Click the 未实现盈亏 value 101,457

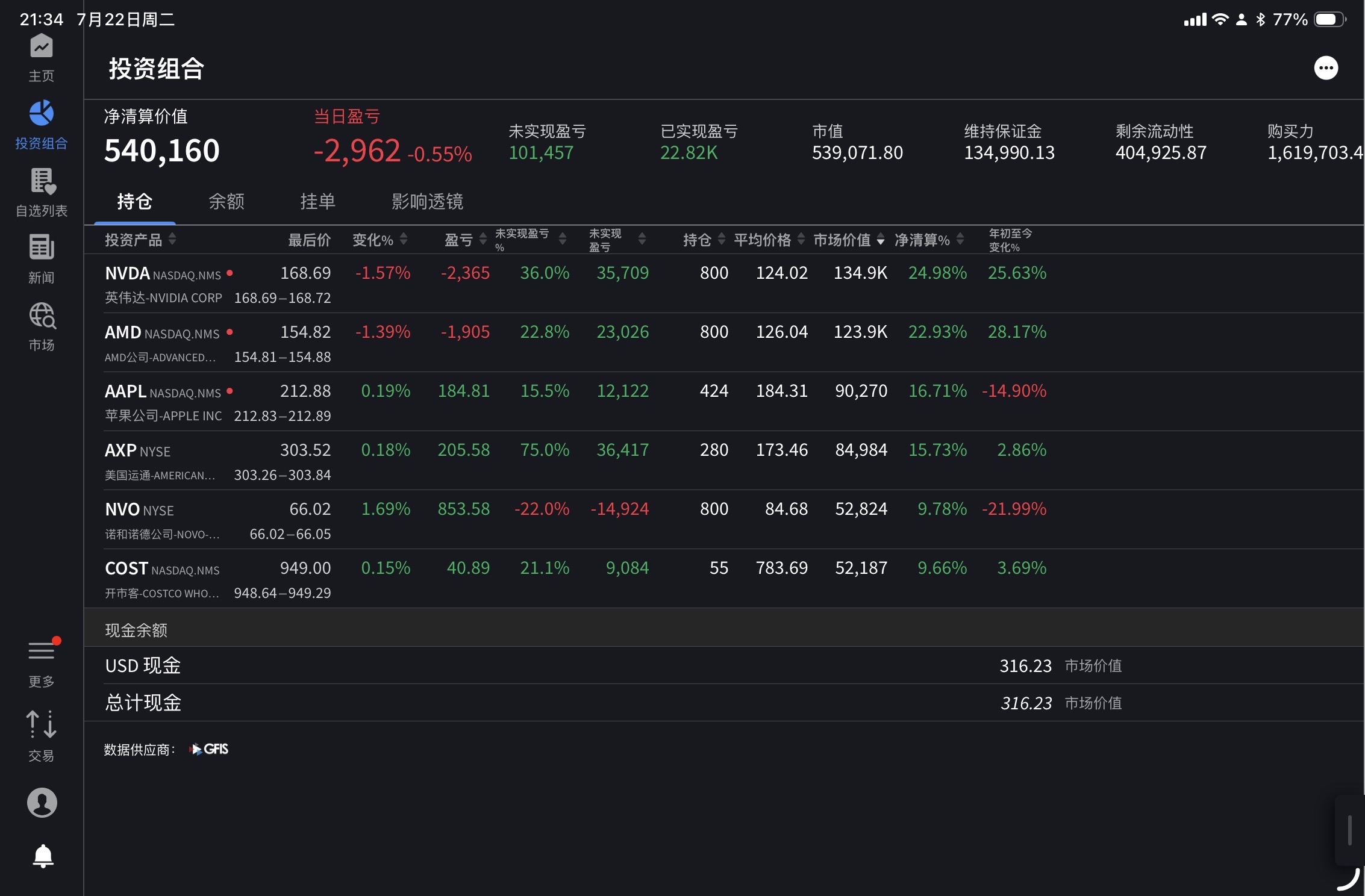click(541, 153)
